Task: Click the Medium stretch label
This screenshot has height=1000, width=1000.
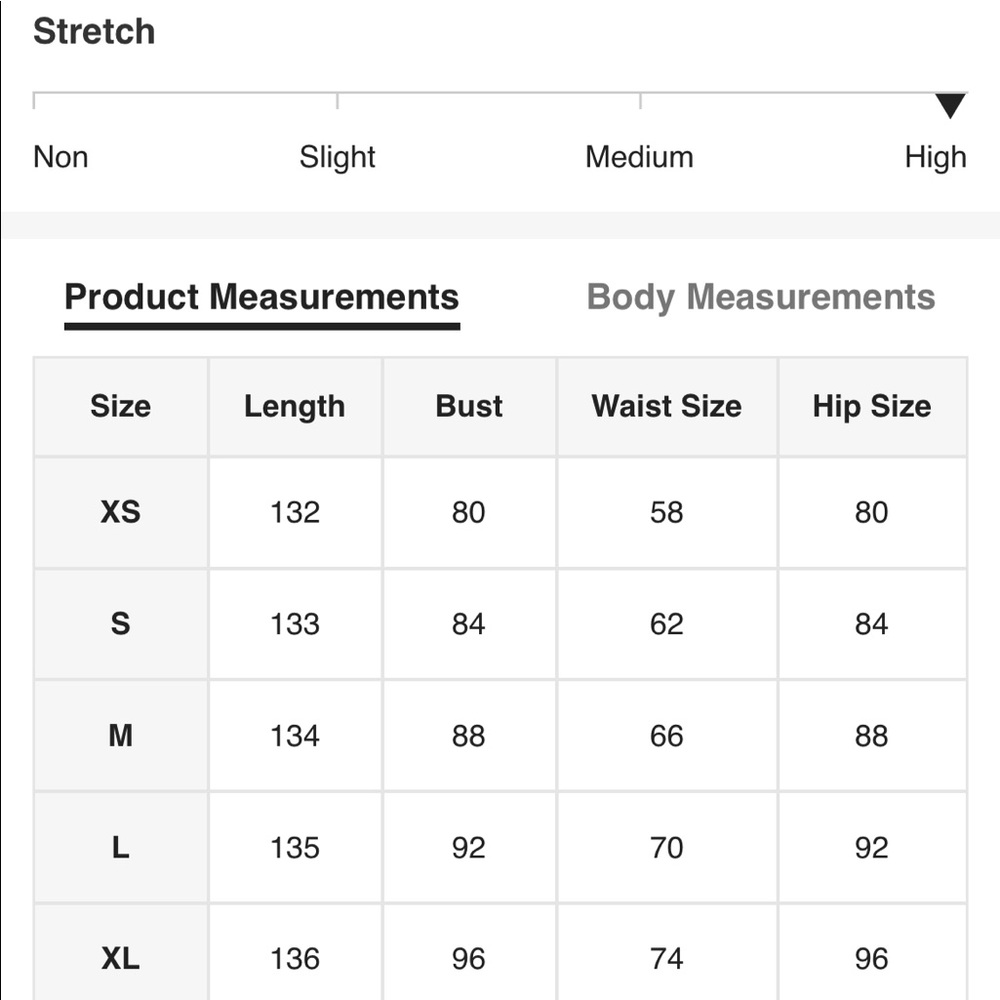Action: click(x=639, y=157)
